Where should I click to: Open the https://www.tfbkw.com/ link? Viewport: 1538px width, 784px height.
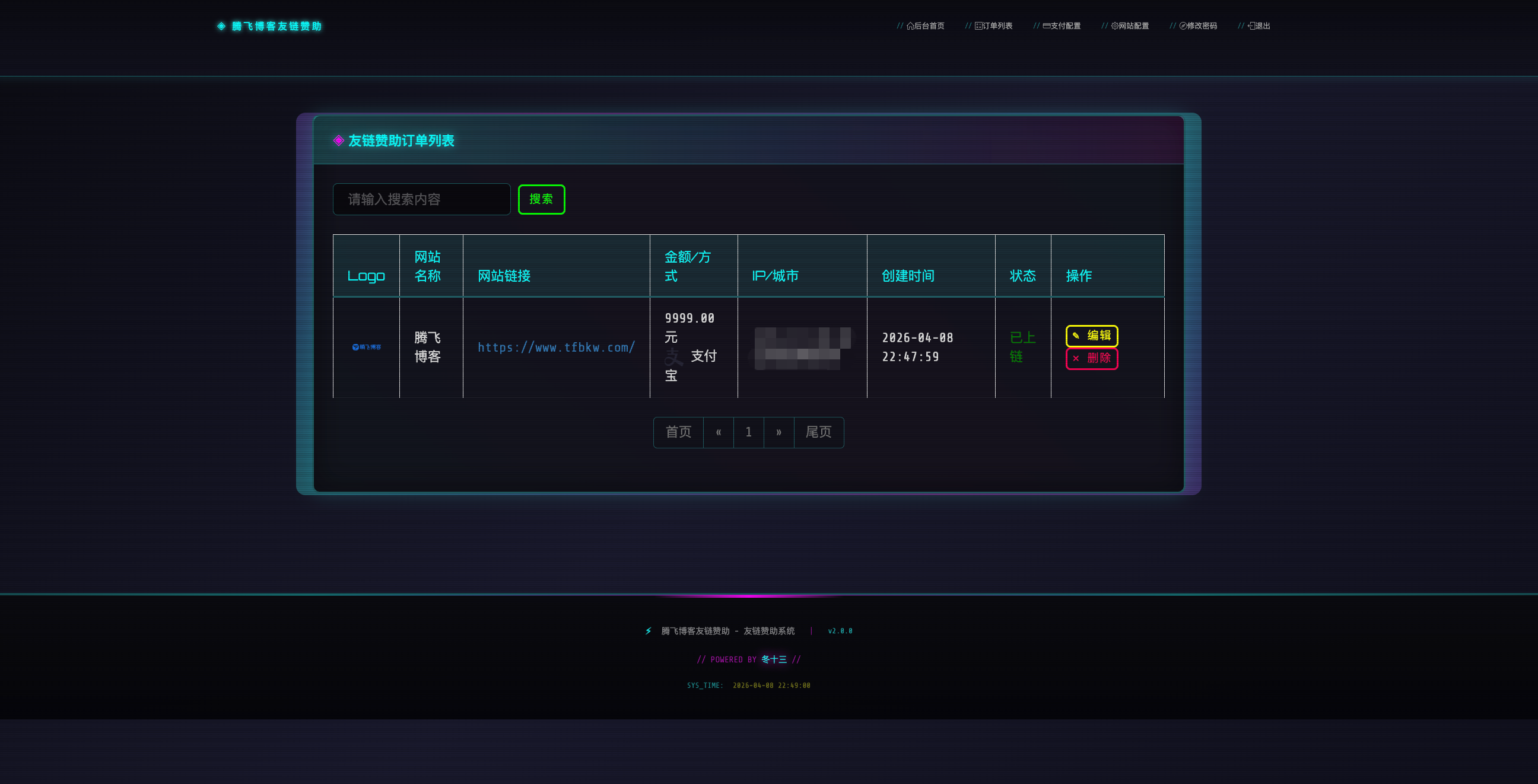[556, 348]
